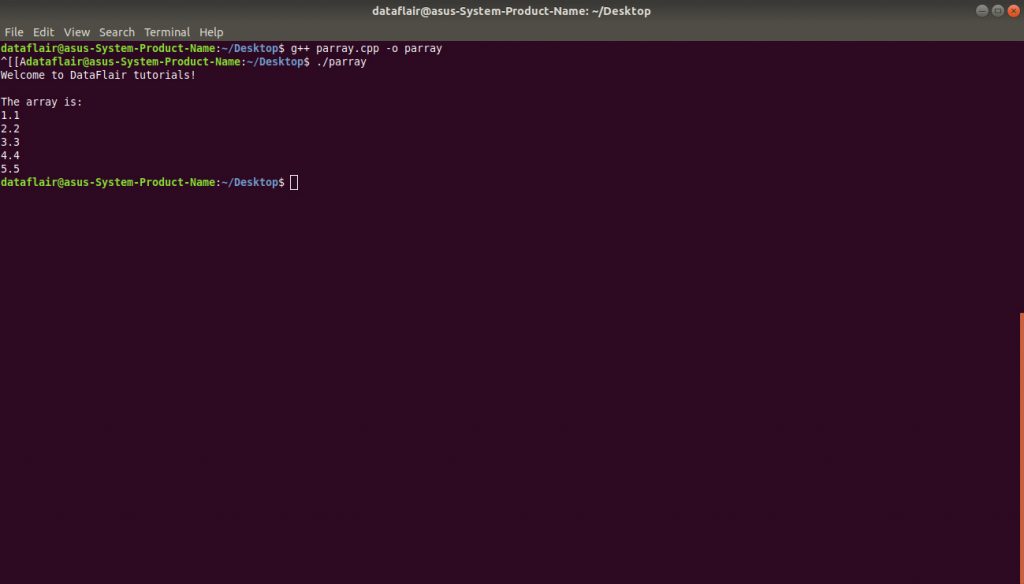Click 'The array is:' output line

tap(41, 102)
